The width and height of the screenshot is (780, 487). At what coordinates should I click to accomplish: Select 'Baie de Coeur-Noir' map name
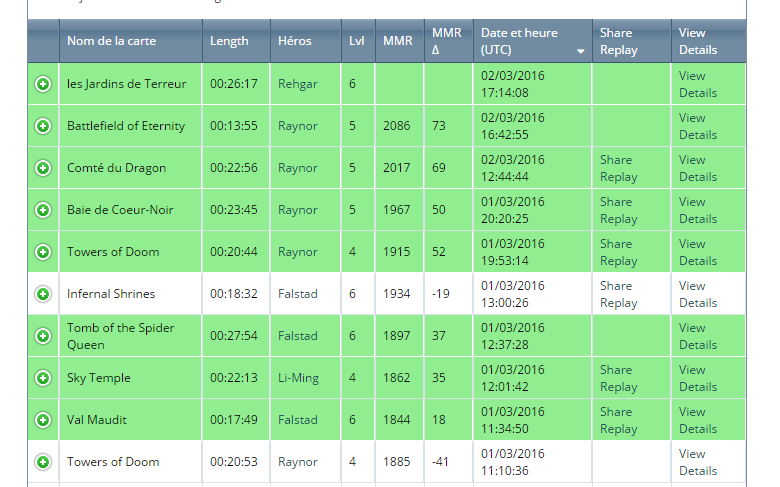click(120, 210)
